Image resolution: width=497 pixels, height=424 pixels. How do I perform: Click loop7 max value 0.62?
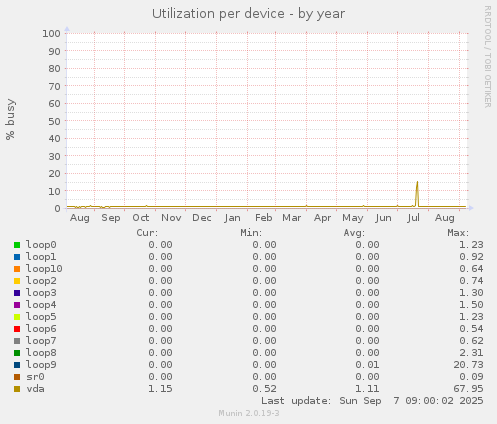coord(471,341)
